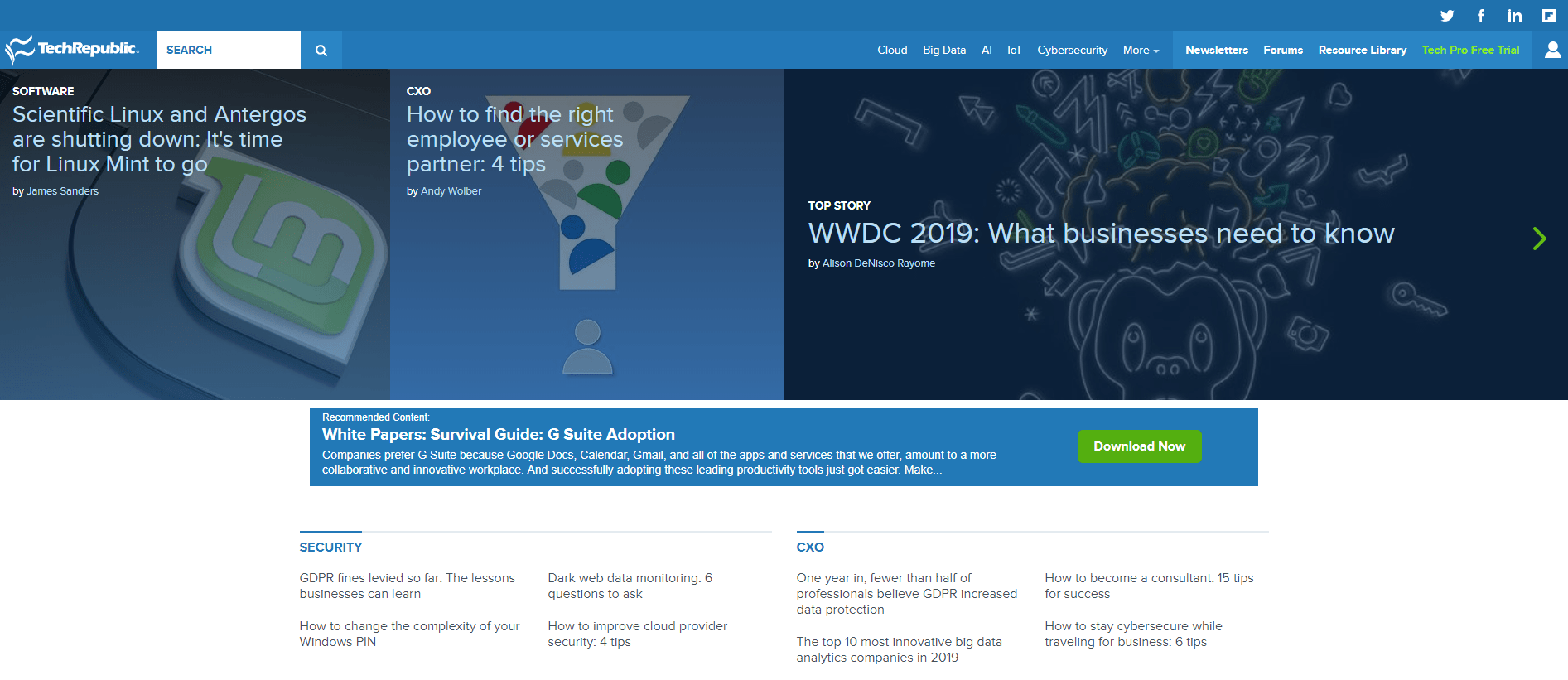This screenshot has height=680, width=1568.
Task: Read GDPR fines levied so far article
Action: [x=408, y=586]
